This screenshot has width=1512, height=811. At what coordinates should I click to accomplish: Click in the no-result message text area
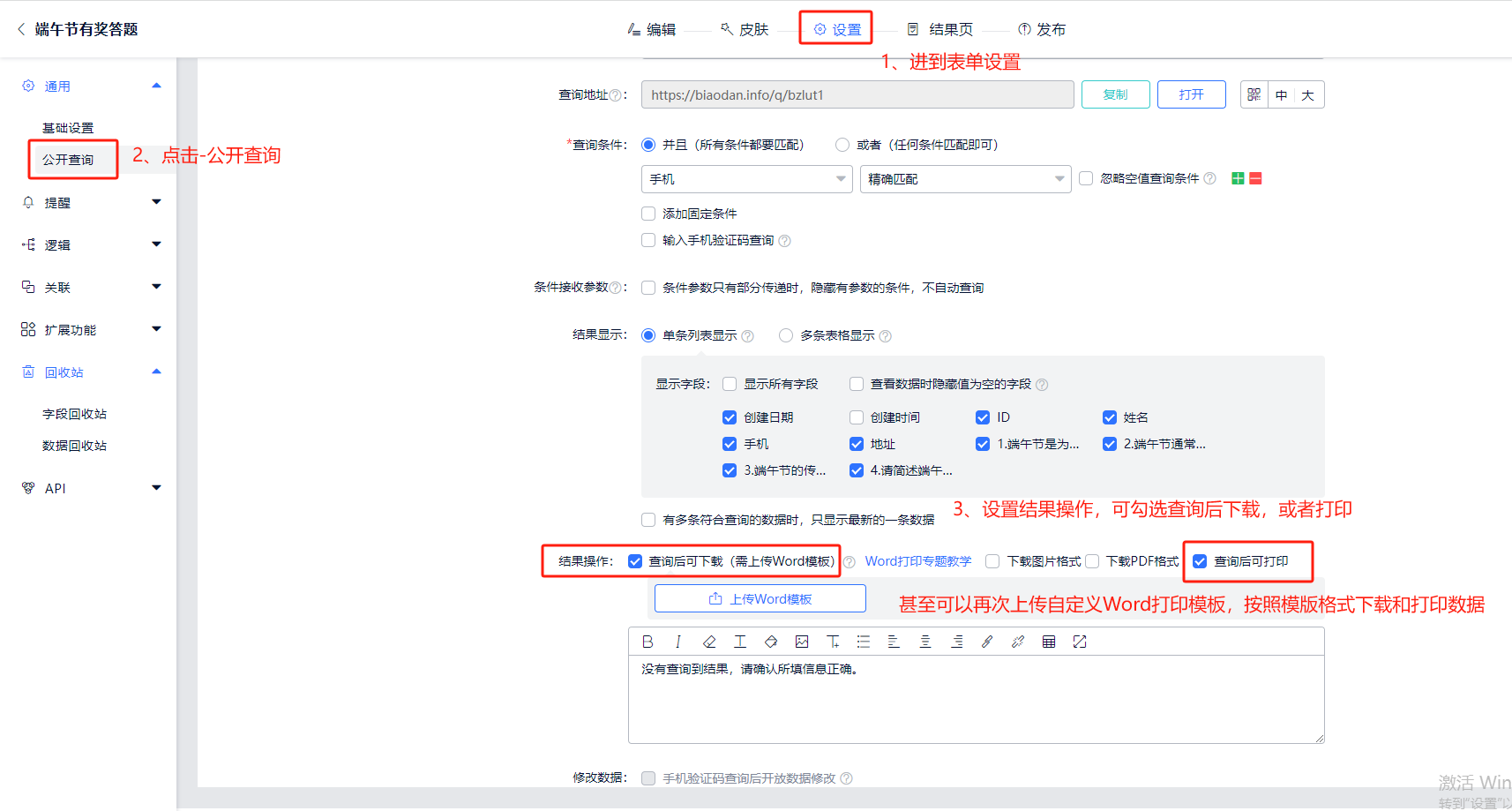pos(975,702)
